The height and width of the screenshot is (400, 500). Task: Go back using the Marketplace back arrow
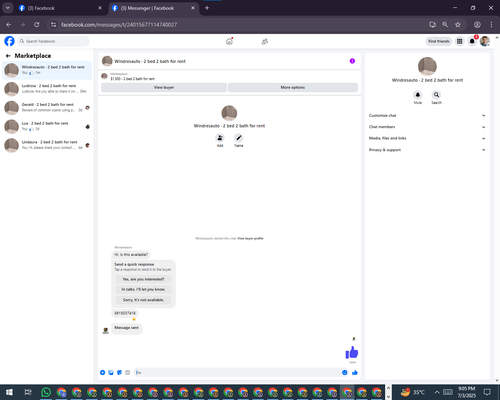(x=8, y=56)
